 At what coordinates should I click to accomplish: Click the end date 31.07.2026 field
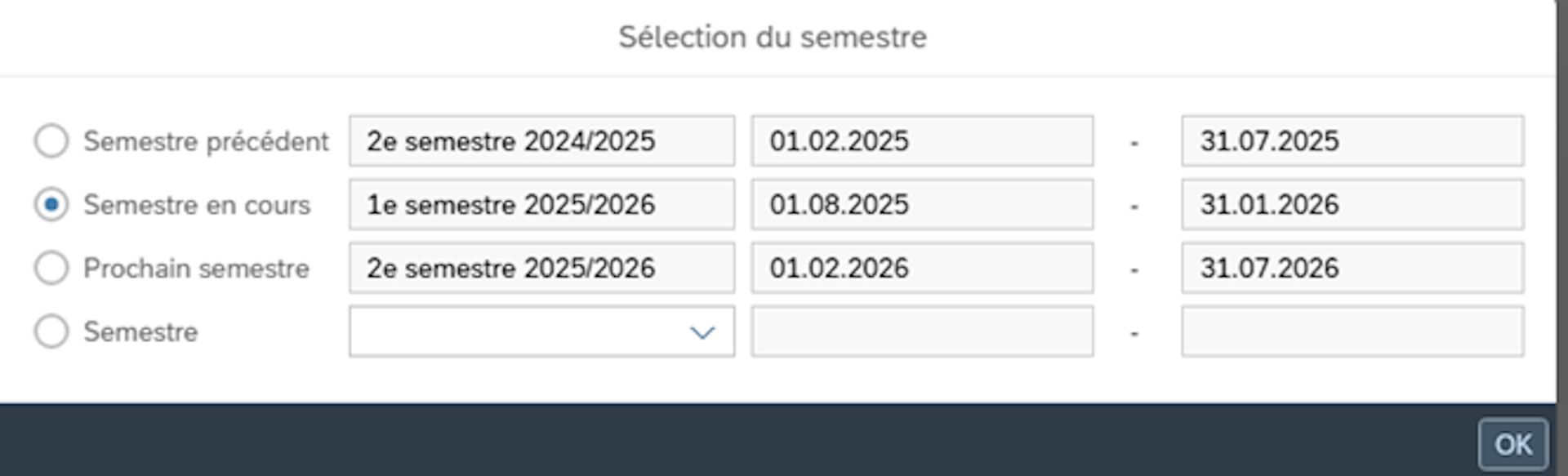1352,268
